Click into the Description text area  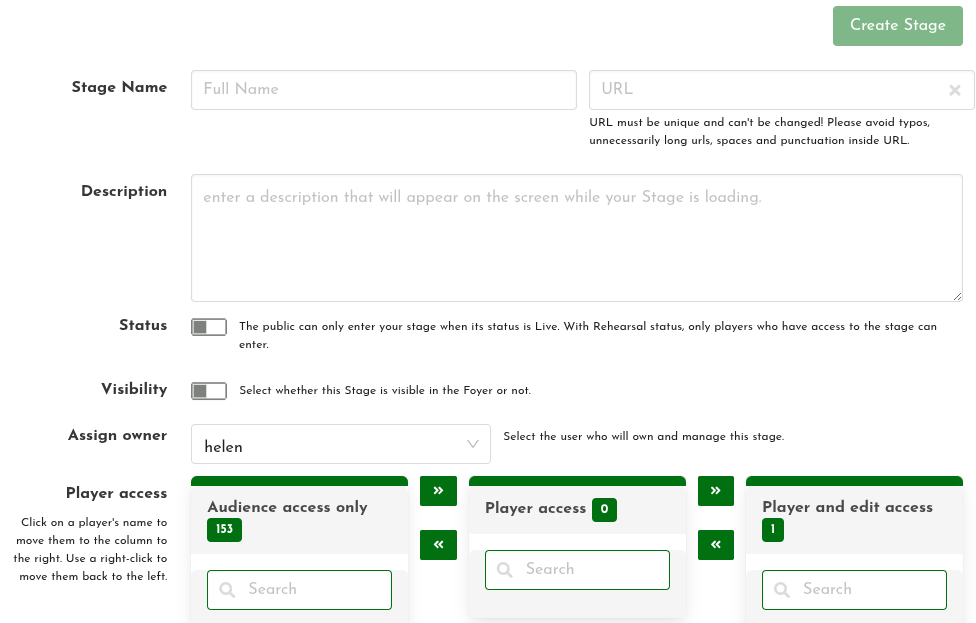point(576,238)
